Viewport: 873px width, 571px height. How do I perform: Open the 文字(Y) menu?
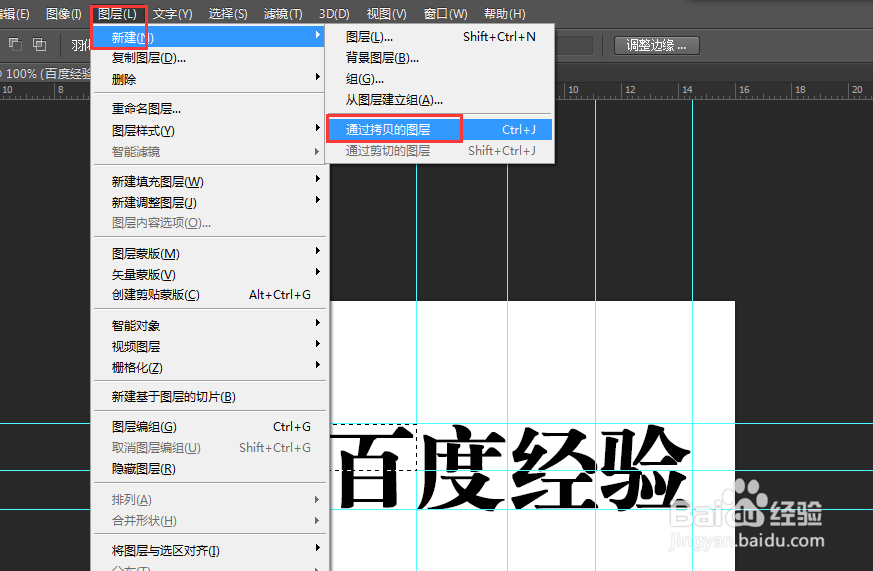point(173,14)
